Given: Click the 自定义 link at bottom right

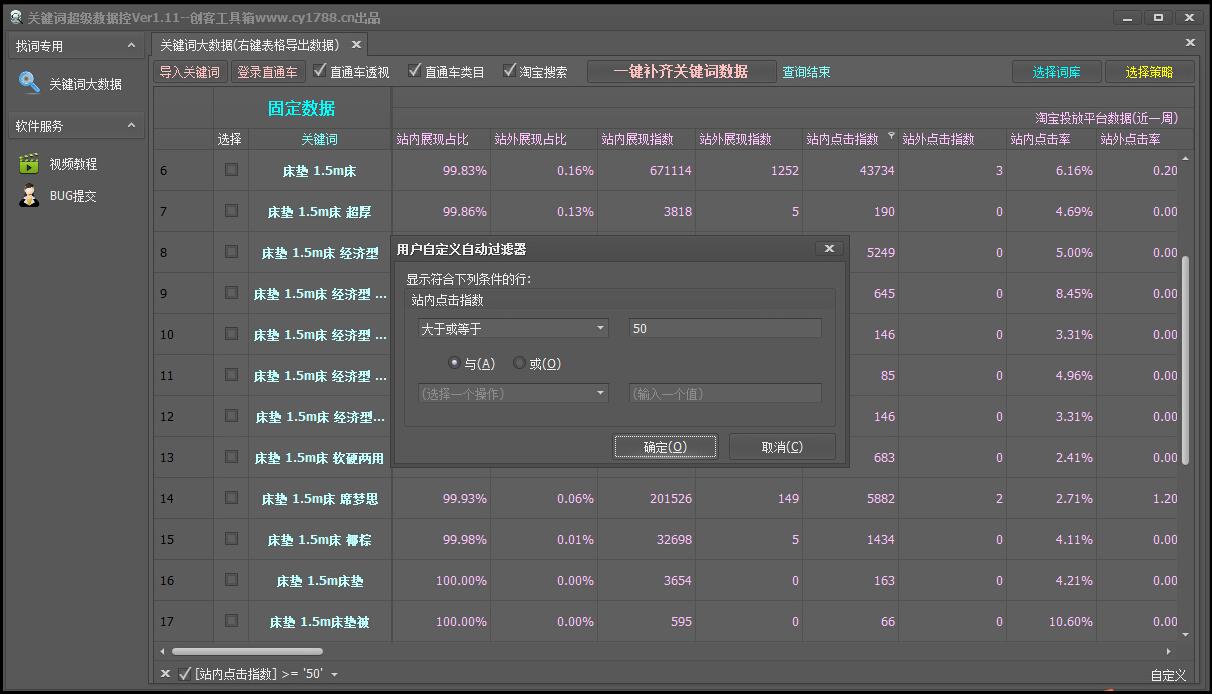Looking at the screenshot, I should [x=1168, y=676].
